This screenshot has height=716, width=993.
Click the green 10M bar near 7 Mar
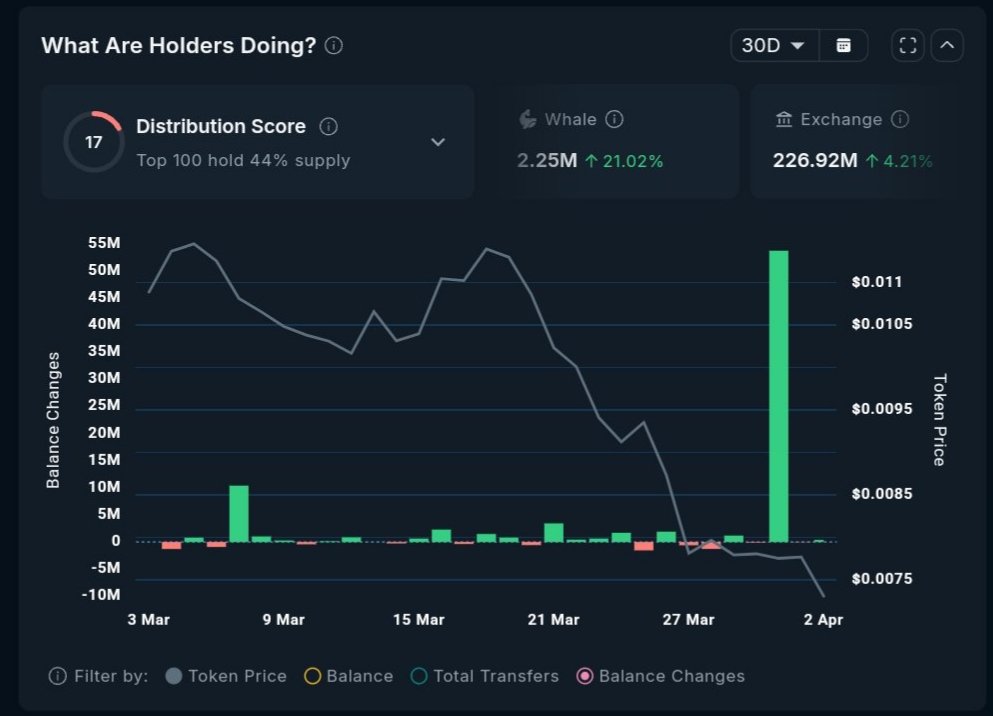point(239,513)
